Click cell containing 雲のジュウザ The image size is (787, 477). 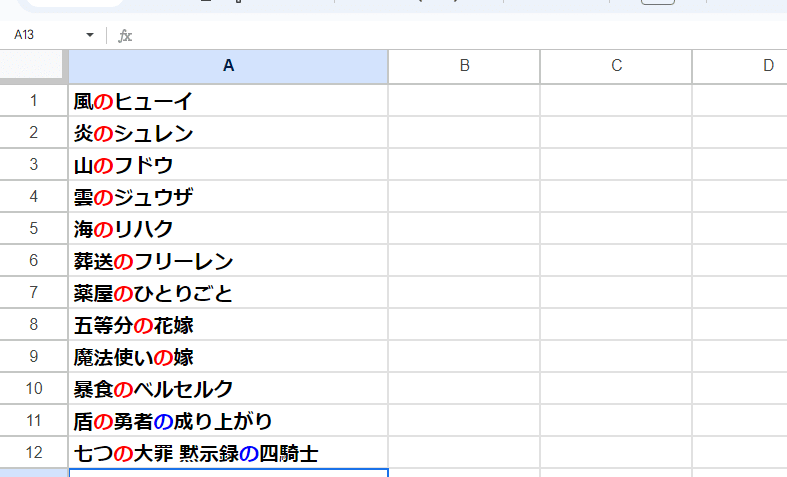[228, 196]
